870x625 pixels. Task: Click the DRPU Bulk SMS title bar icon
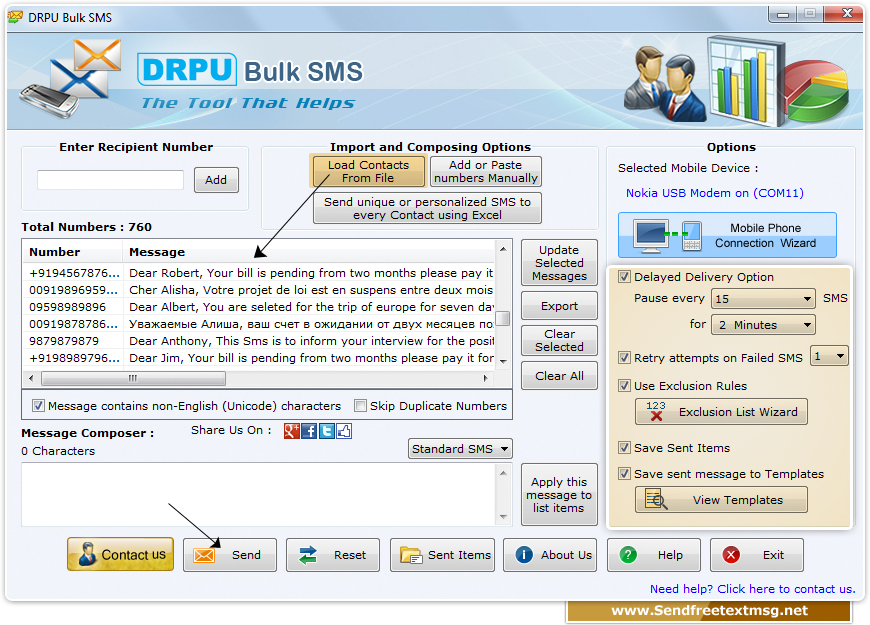coord(15,17)
